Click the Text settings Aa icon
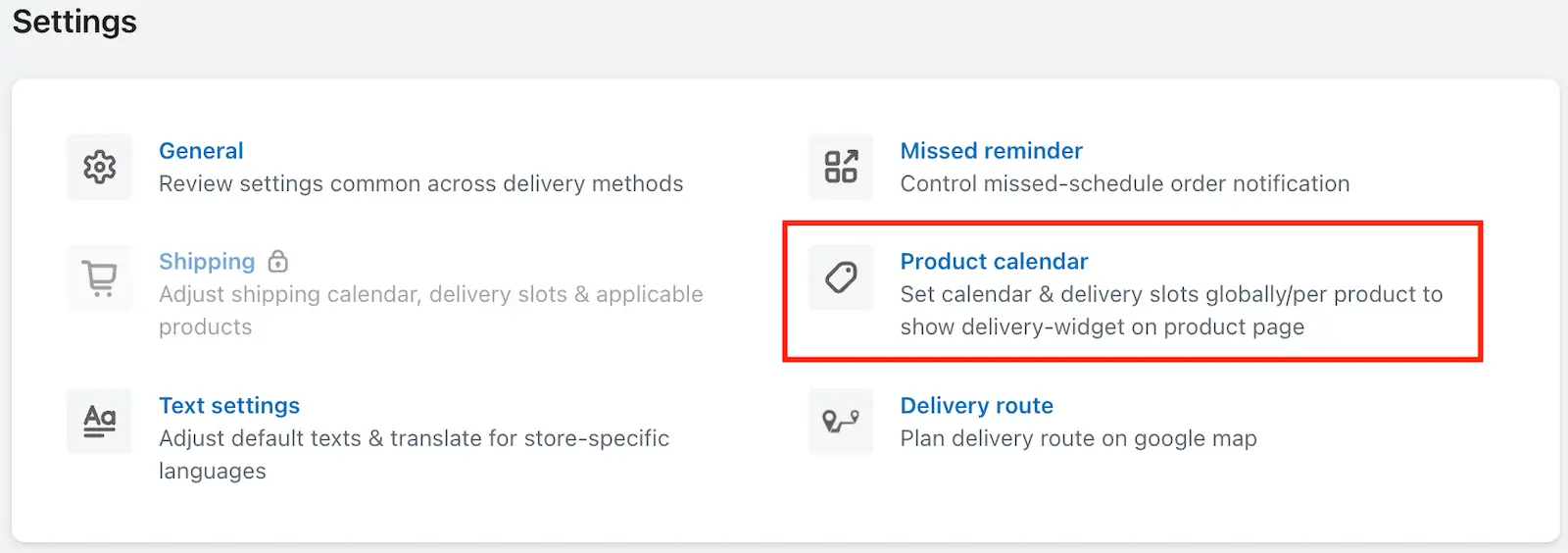The height and width of the screenshot is (553, 1568). [99, 422]
